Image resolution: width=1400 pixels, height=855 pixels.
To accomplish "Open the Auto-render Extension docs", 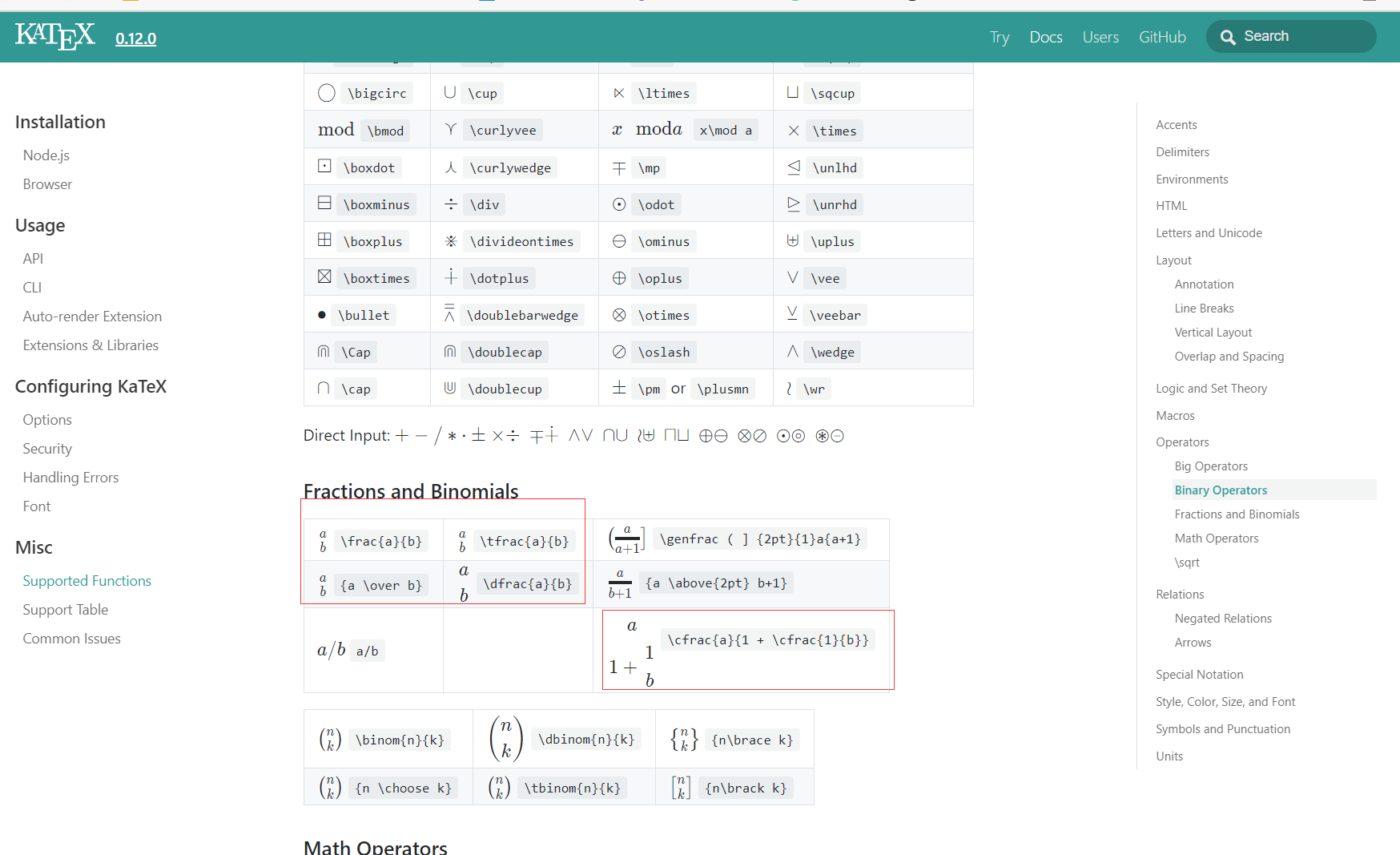I will 92,316.
